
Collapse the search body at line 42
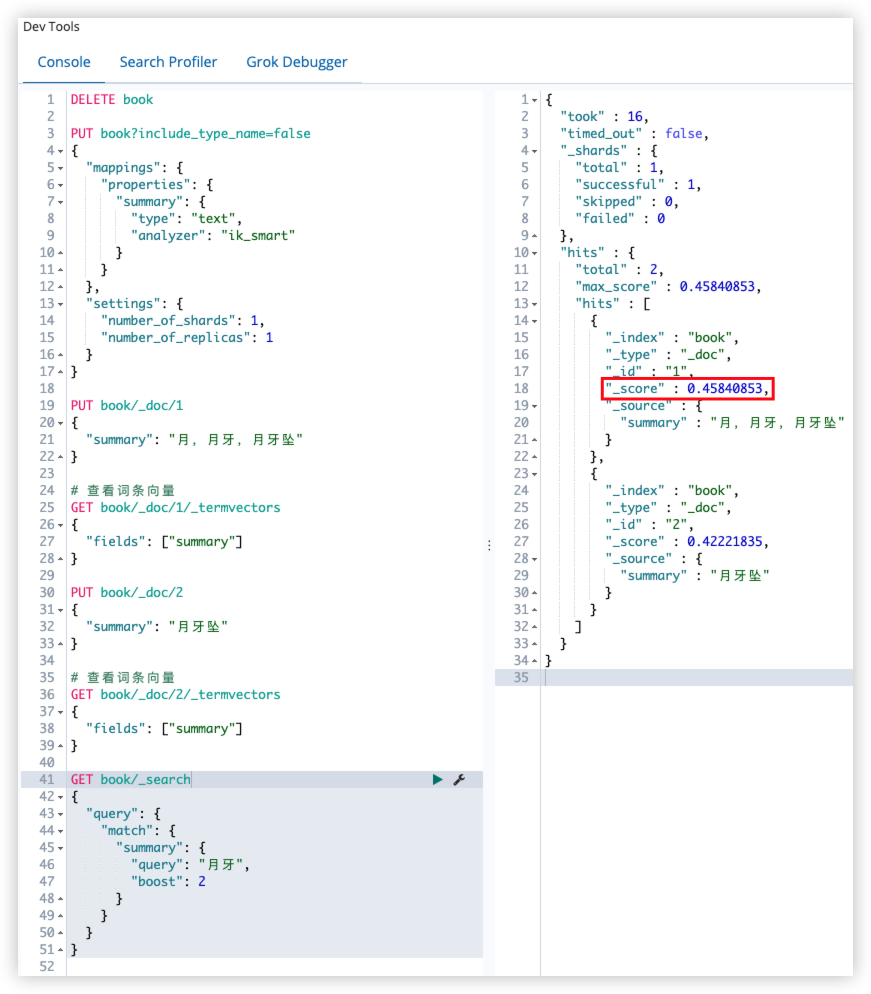pos(61,797)
